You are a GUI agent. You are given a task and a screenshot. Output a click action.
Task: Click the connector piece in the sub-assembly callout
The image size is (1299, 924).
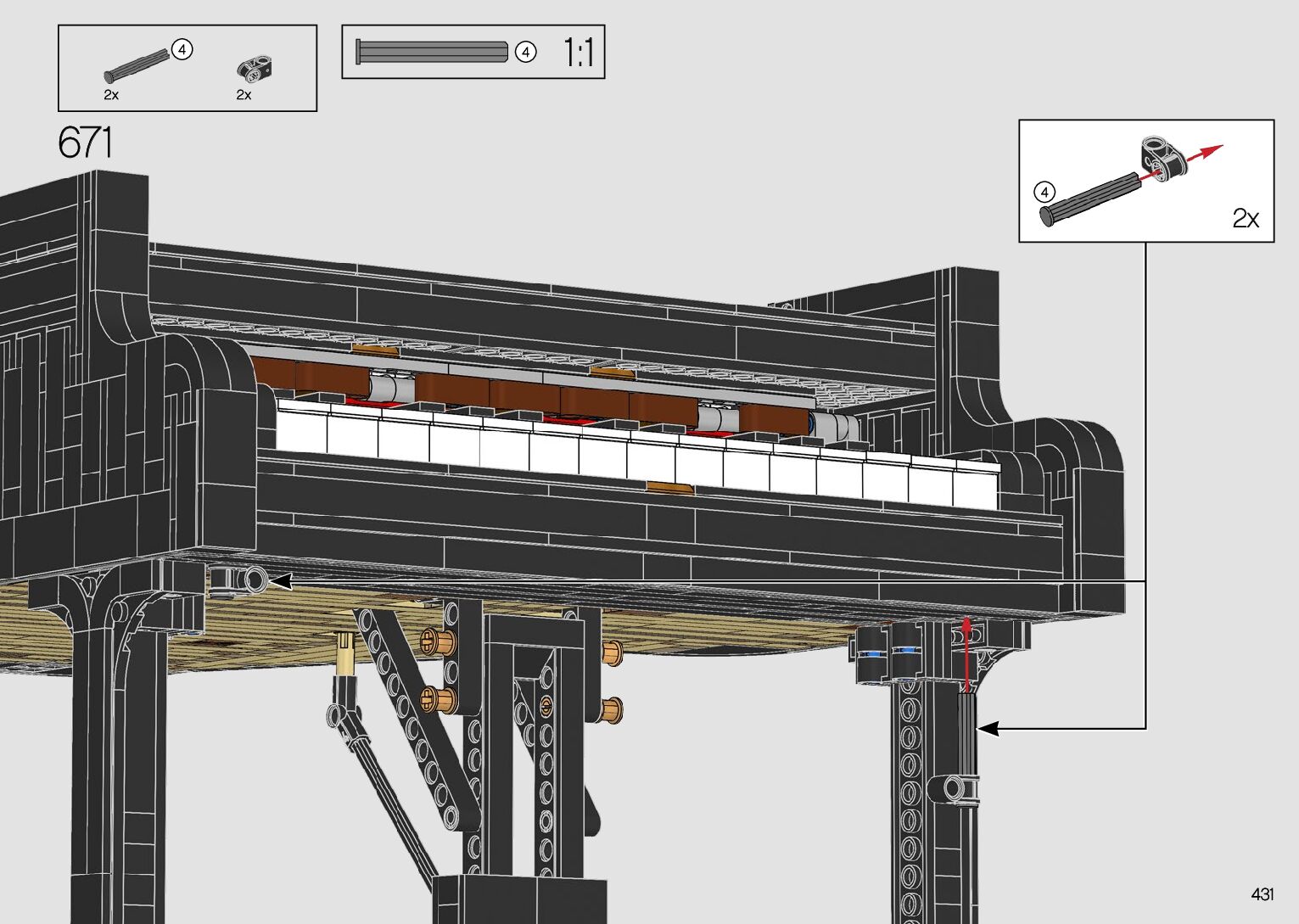click(x=1161, y=157)
